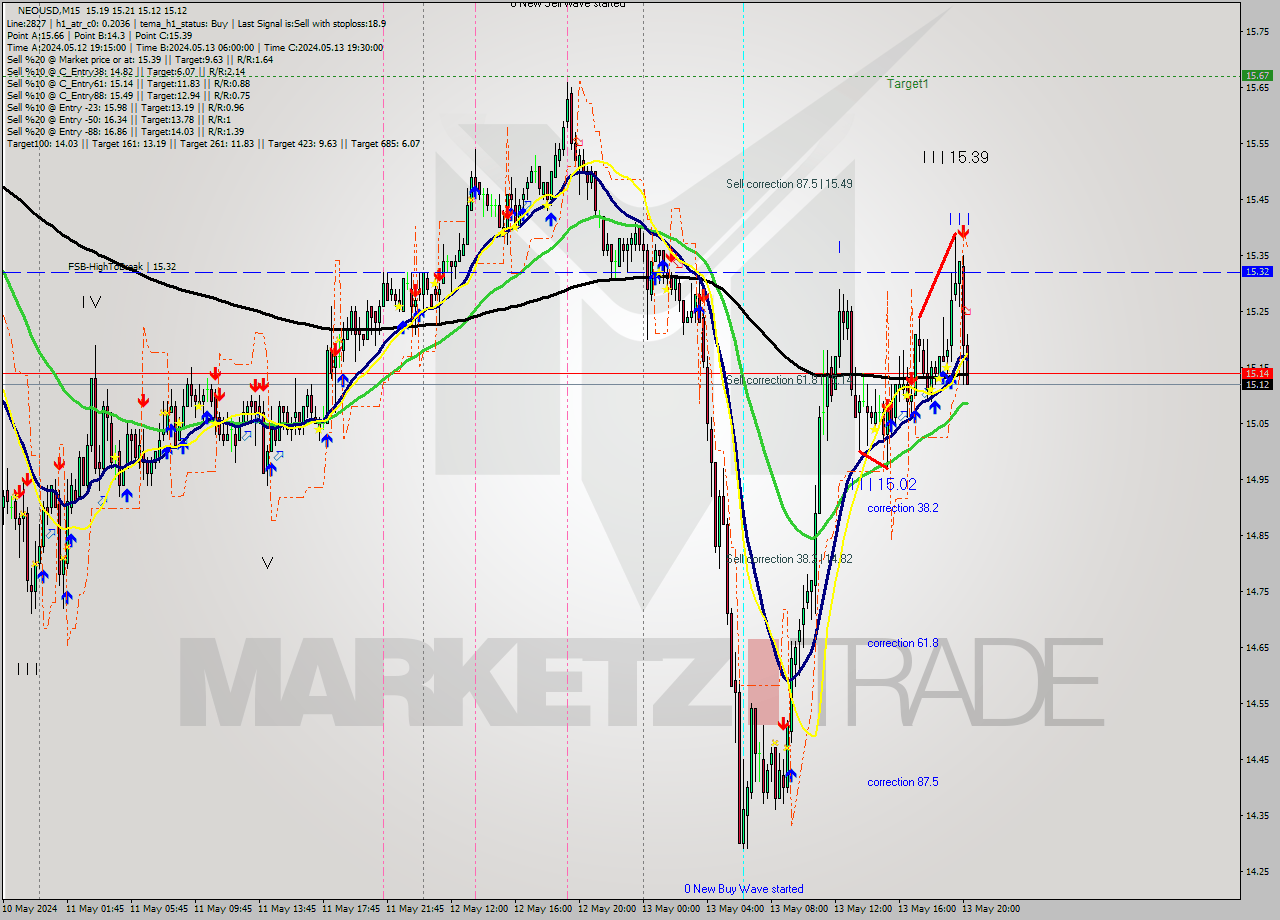This screenshot has width=1280, height=920.
Task: Select the 15.45 price axis label
Action: coord(1257,200)
